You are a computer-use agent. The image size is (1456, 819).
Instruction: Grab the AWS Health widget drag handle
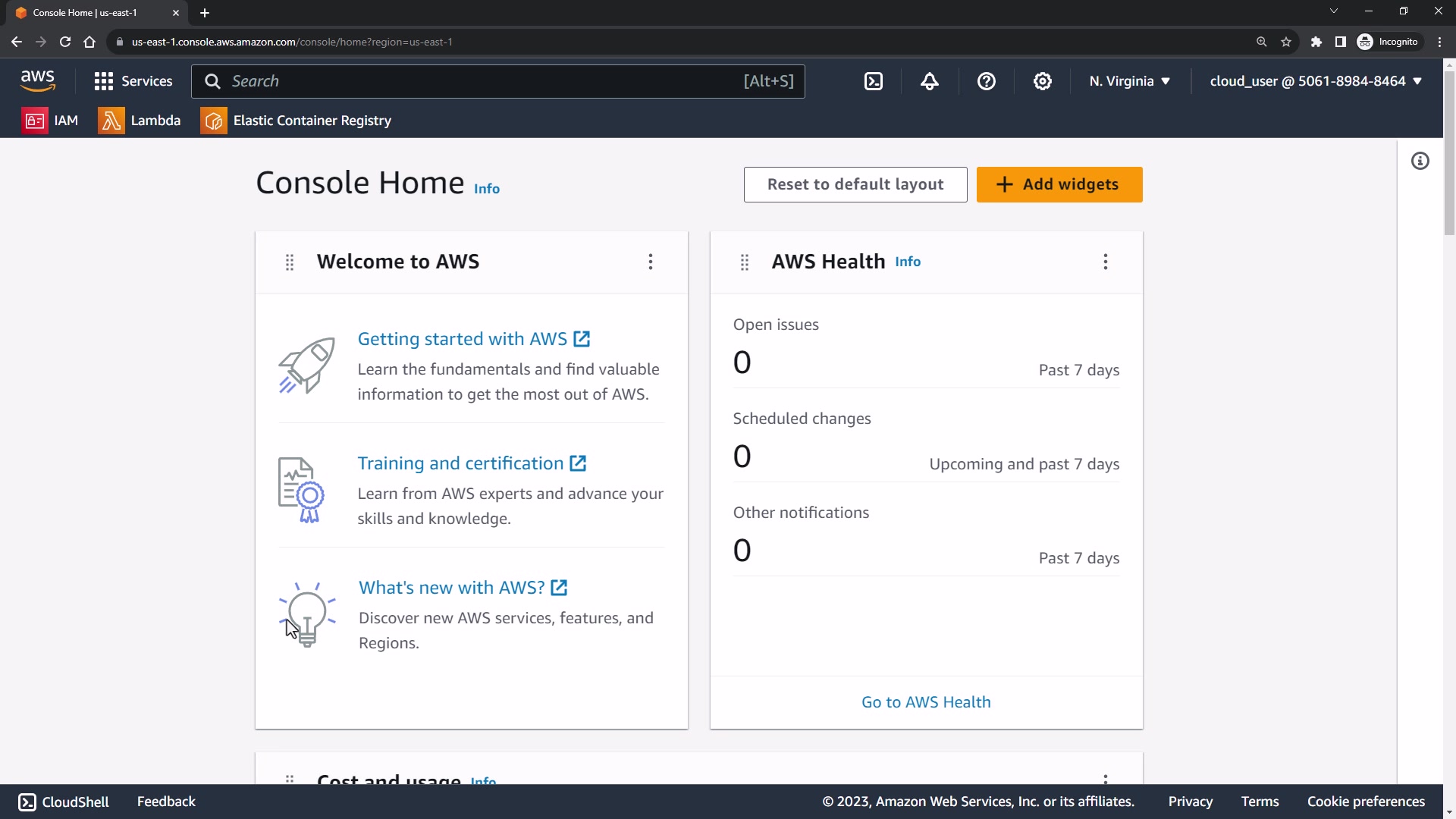pyautogui.click(x=745, y=262)
